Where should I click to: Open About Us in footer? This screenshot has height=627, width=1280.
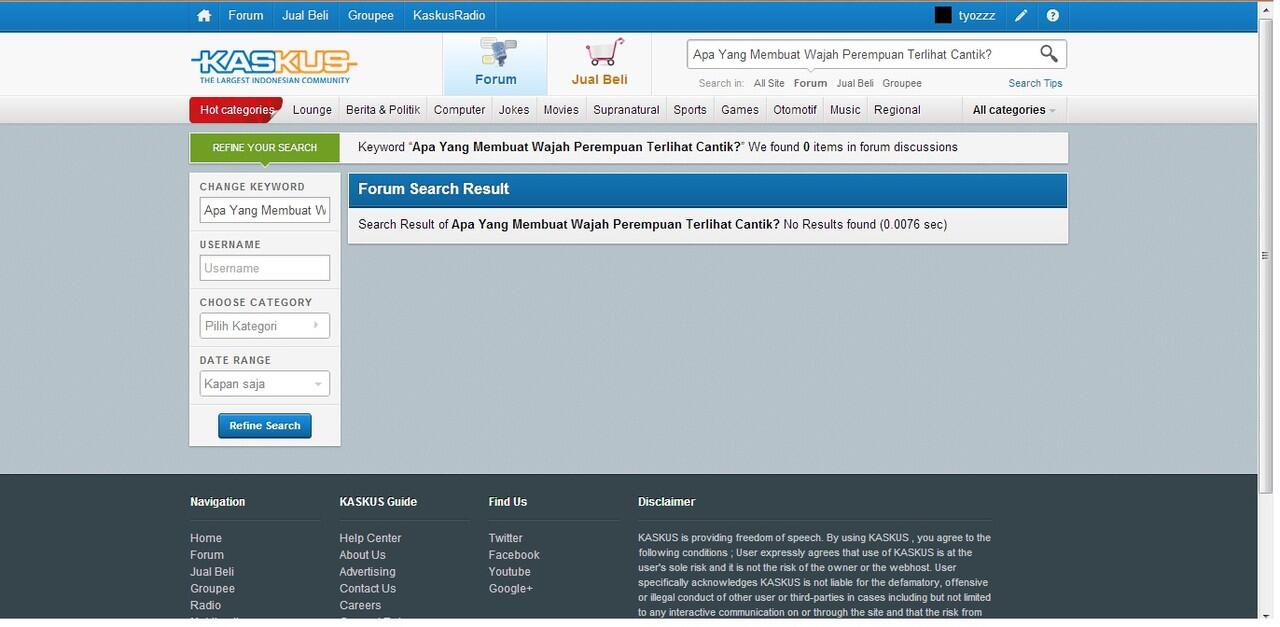[x=362, y=555]
